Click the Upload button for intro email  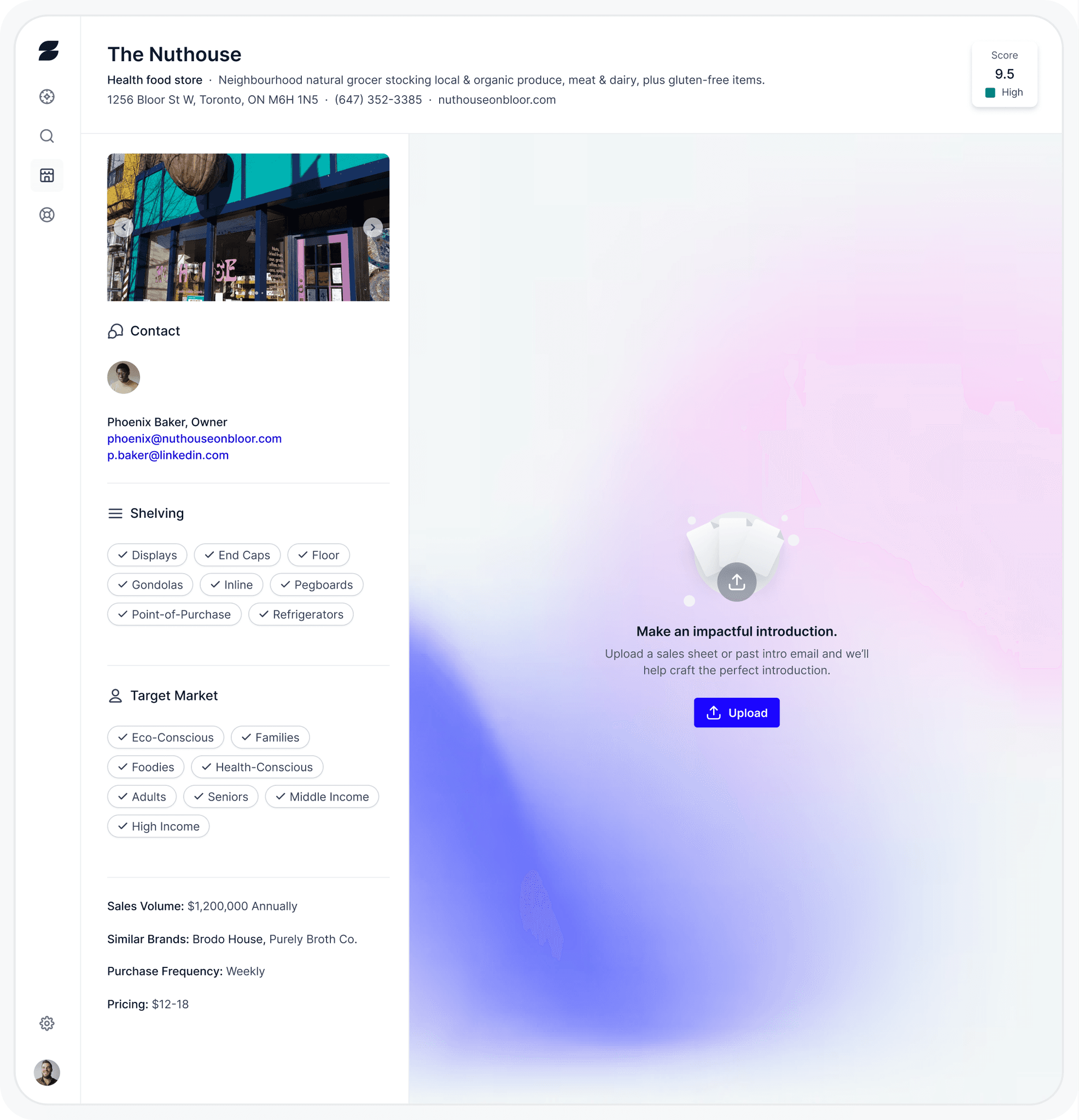click(x=736, y=712)
